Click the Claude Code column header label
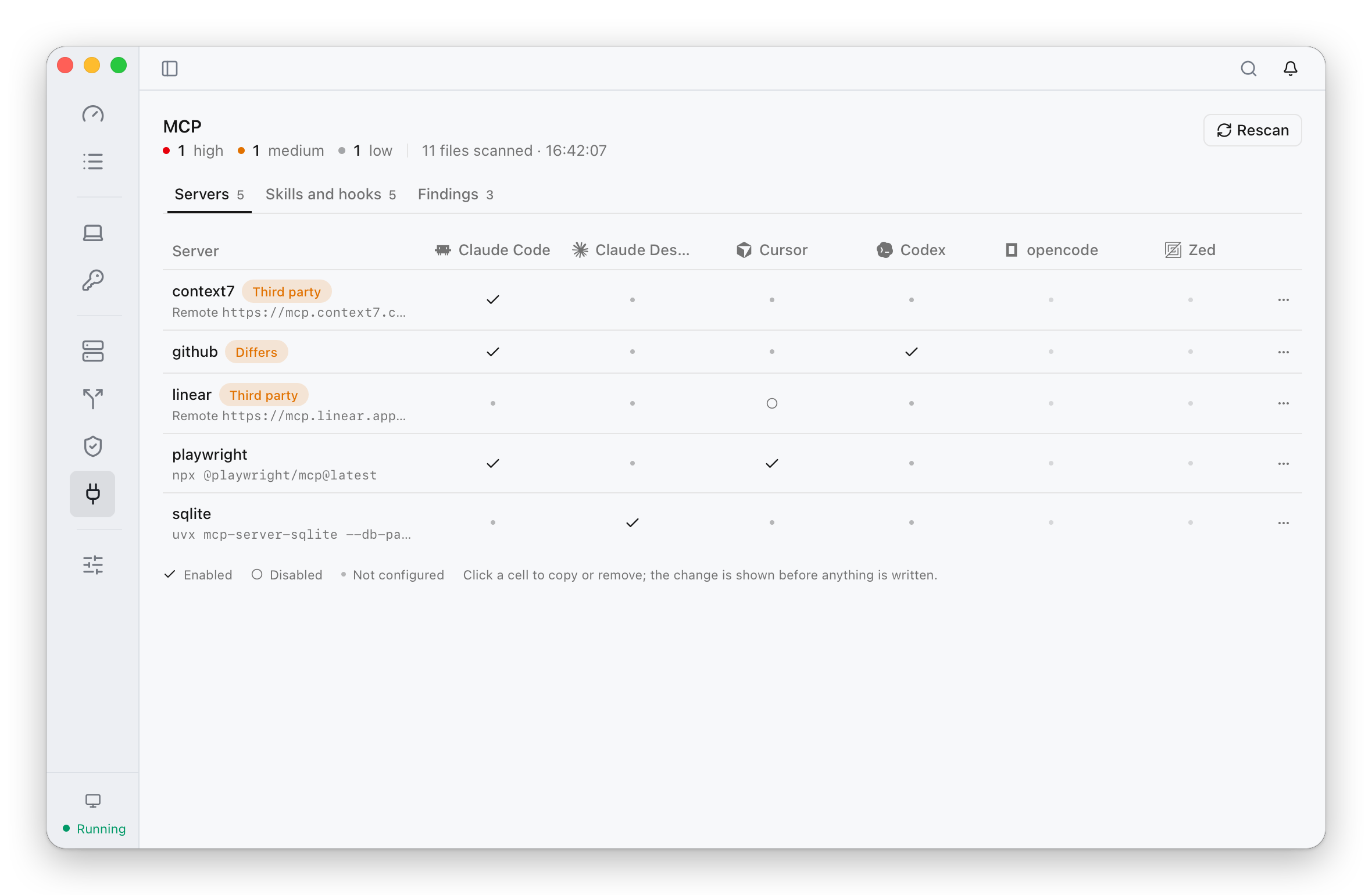The height and width of the screenshot is (895, 1372). coord(504,250)
